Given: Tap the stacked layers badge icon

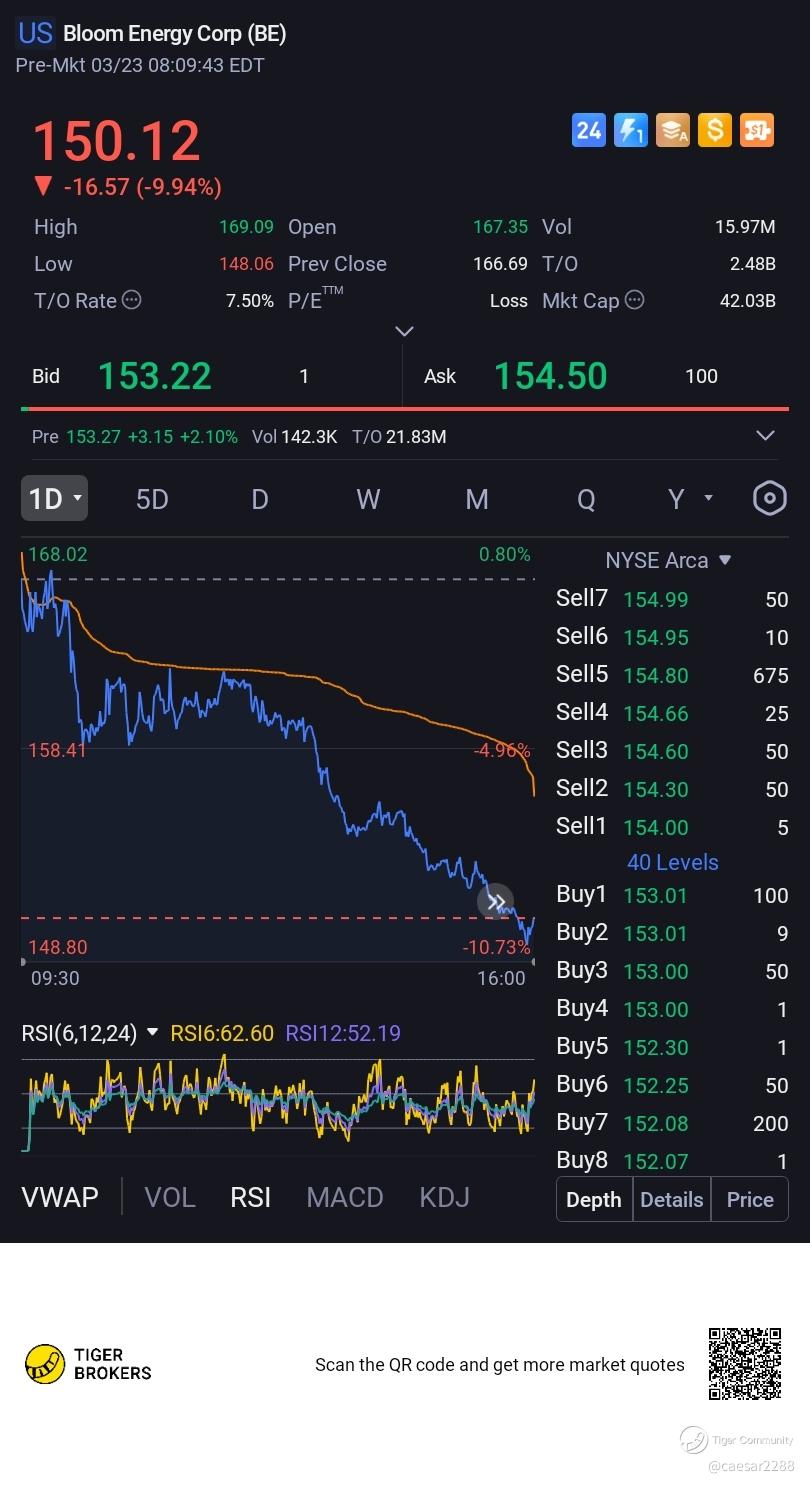Looking at the screenshot, I should tap(673, 130).
